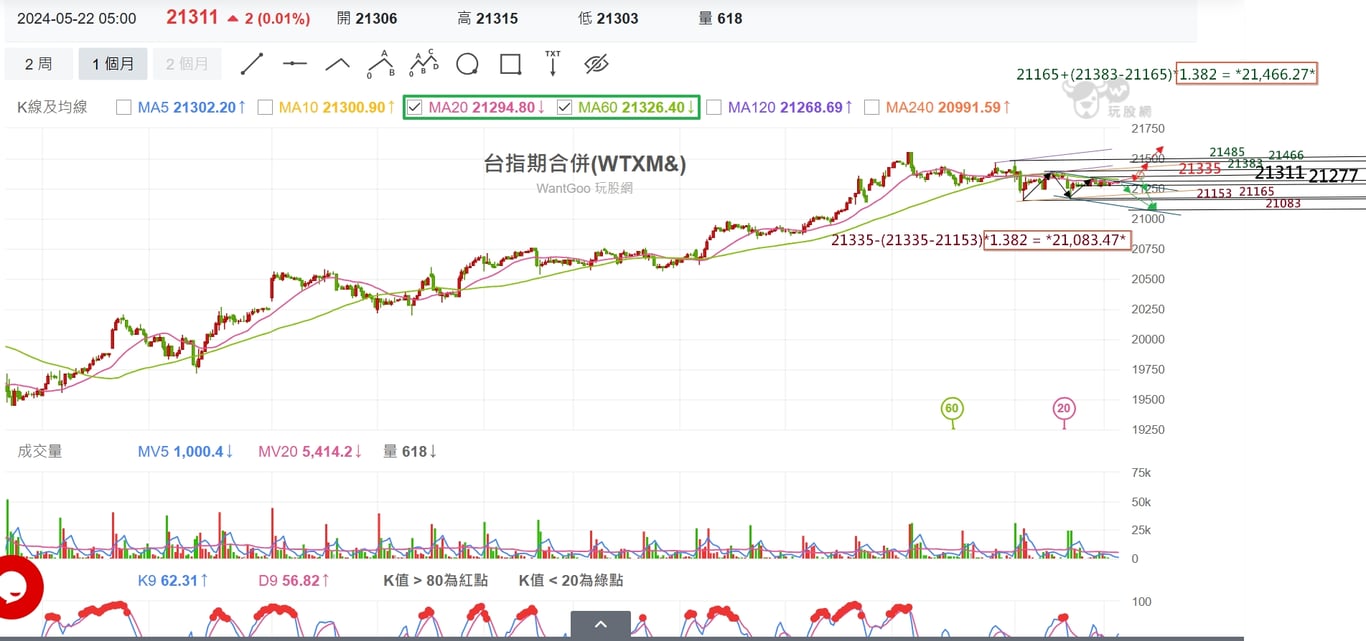Click the 21083 price level label
1366x641 pixels.
tap(1283, 203)
